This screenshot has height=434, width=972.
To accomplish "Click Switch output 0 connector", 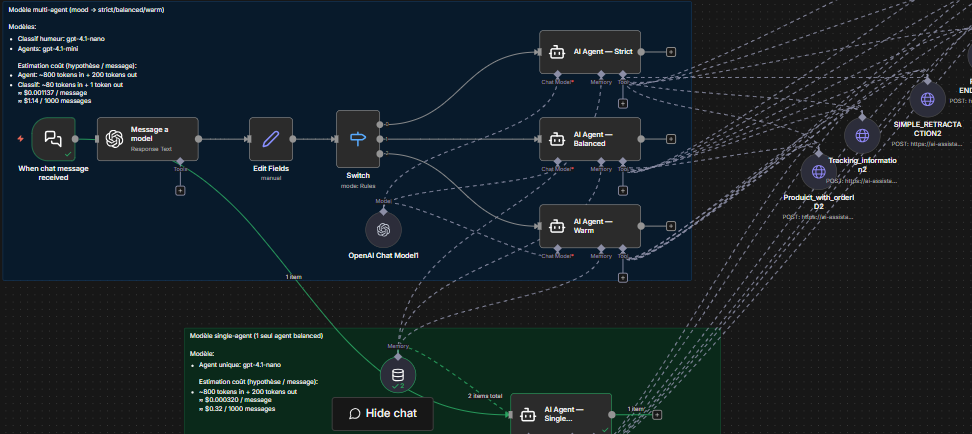I will 379,125.
